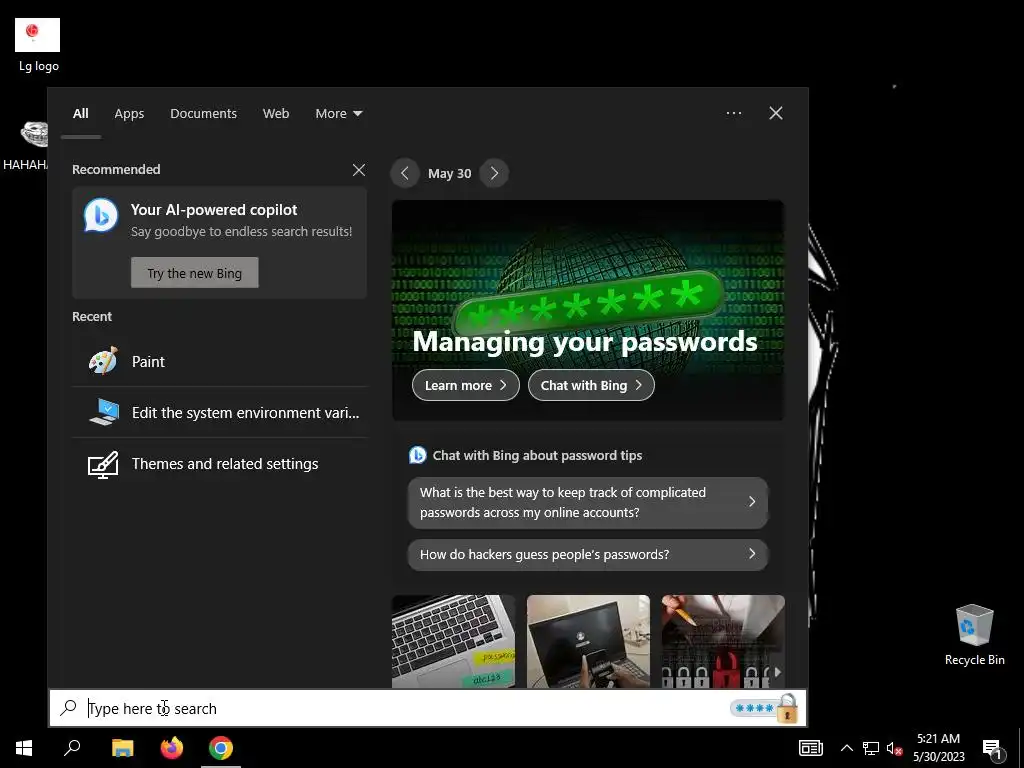This screenshot has width=1024, height=768.
Task: Ask how hackers guess people's passwords
Action: [x=588, y=554]
